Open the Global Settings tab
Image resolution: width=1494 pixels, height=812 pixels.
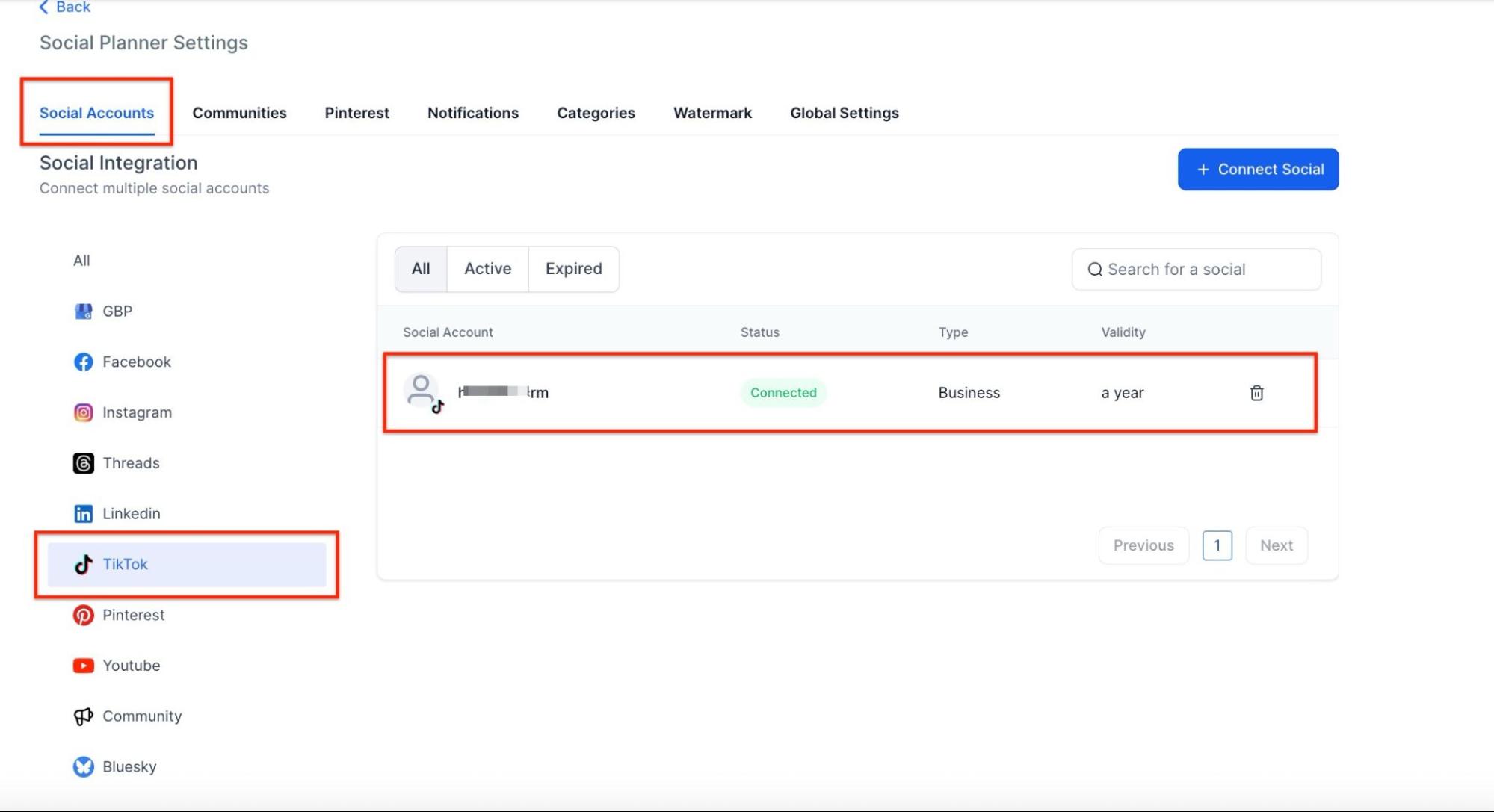[x=844, y=113]
